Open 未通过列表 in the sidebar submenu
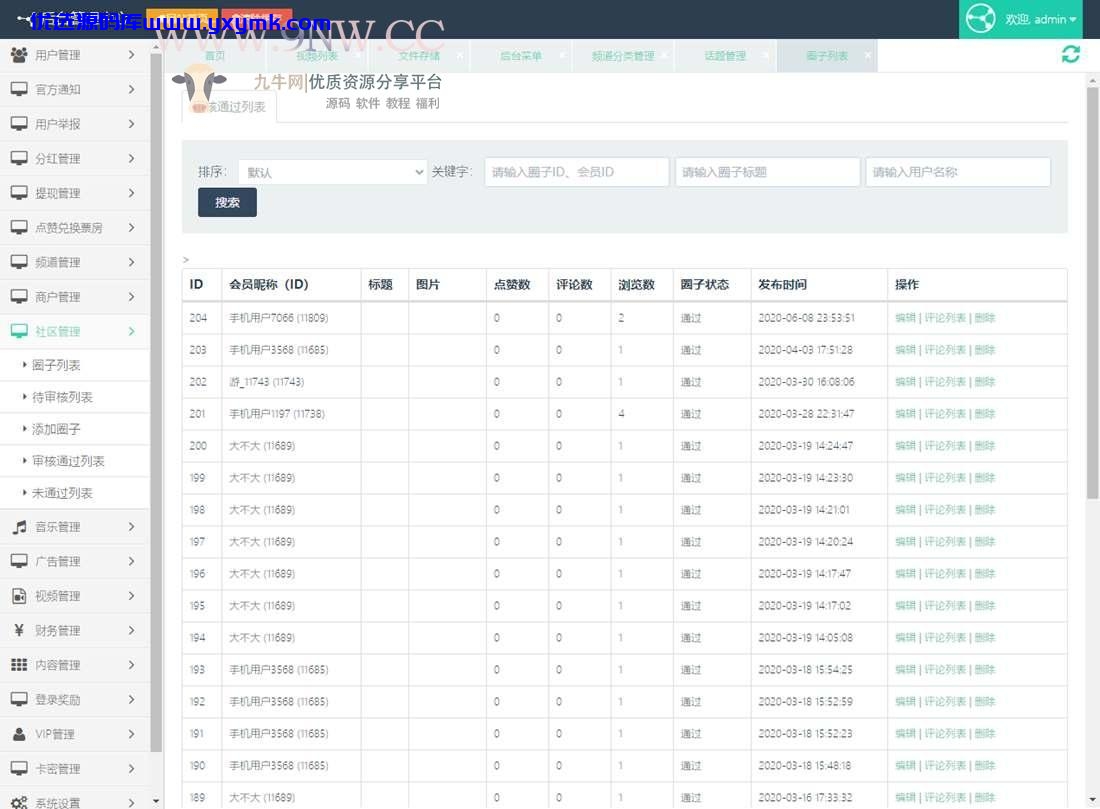Image resolution: width=1100 pixels, height=809 pixels. pos(62,493)
